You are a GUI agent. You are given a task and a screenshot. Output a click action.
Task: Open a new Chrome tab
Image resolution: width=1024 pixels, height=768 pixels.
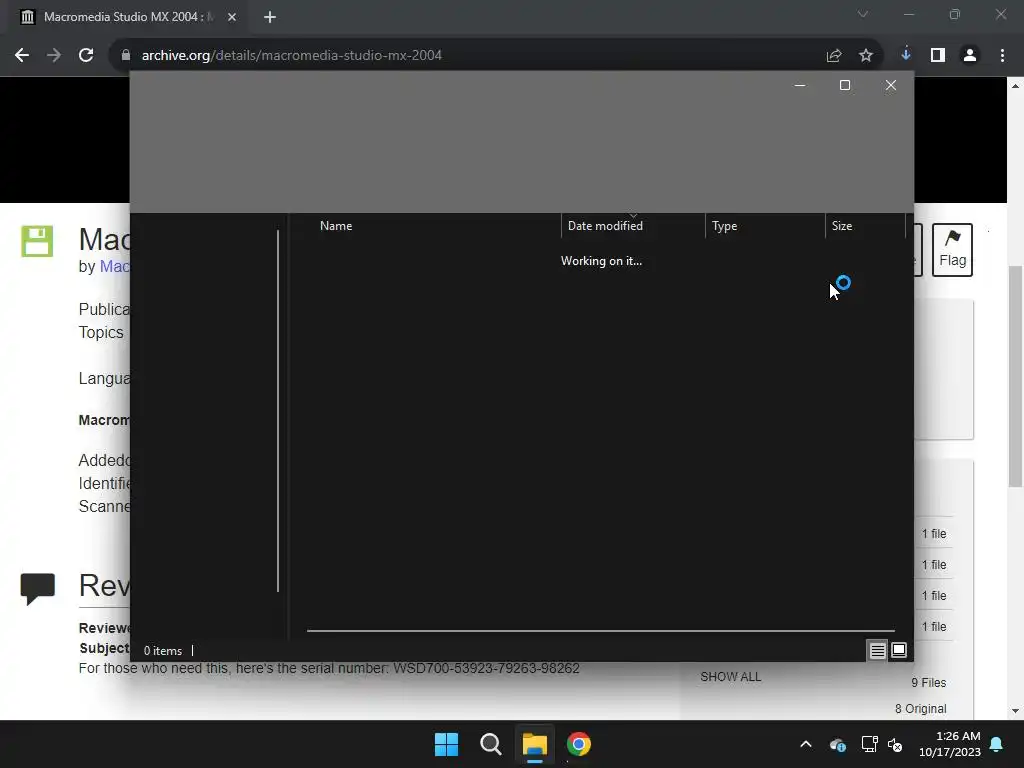[270, 18]
